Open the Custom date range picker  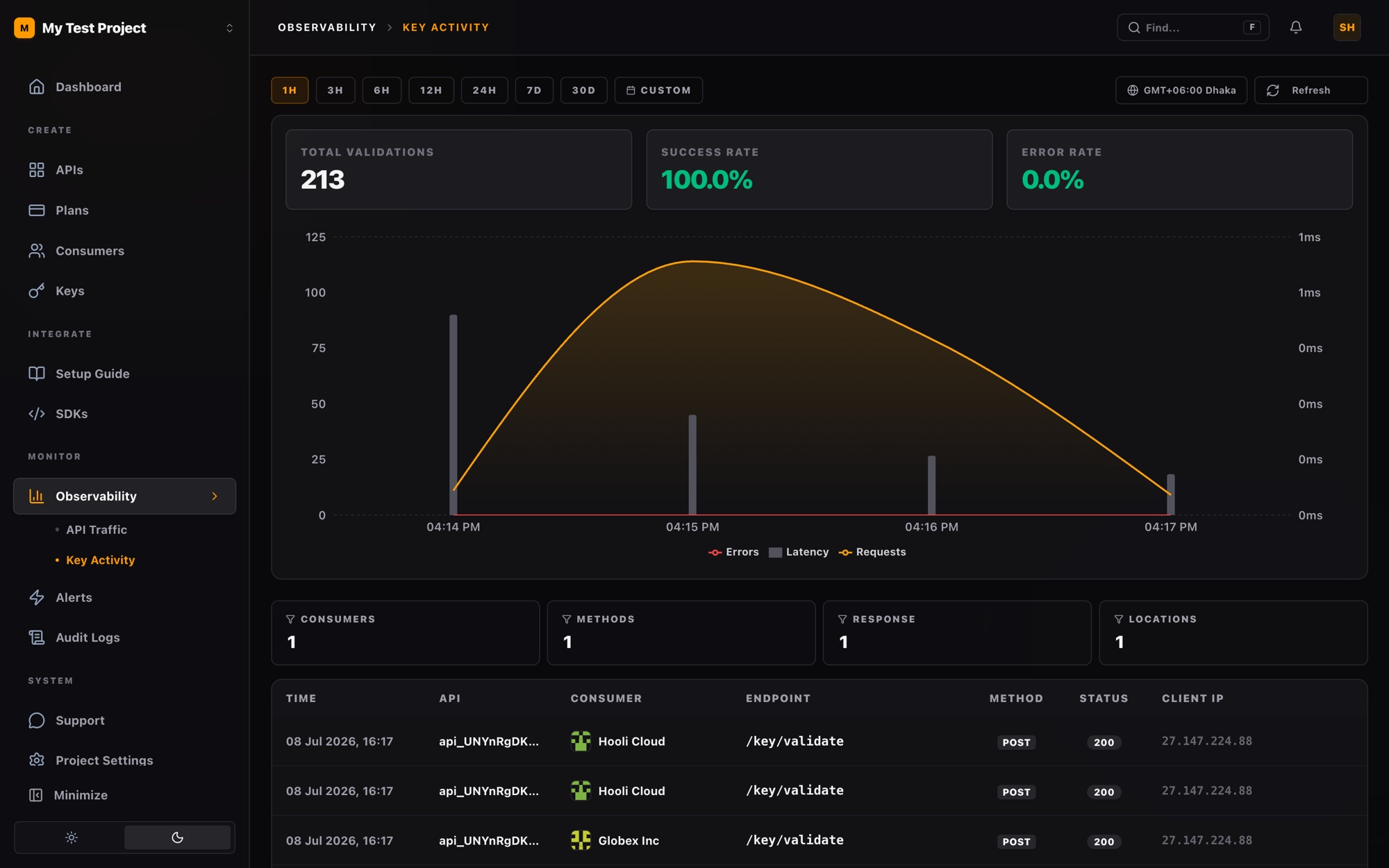(658, 90)
